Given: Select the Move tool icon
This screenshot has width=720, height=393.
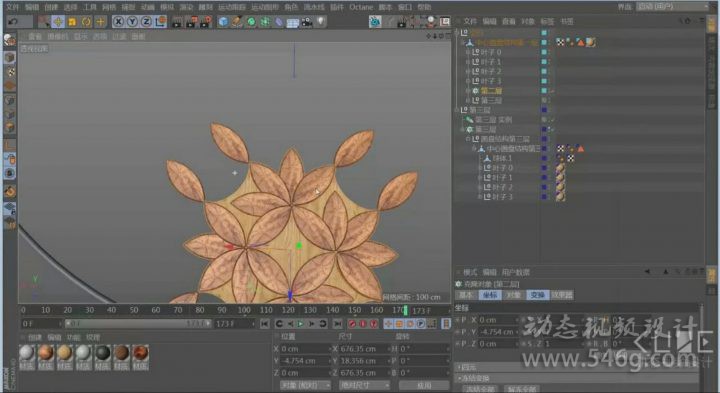Looking at the screenshot, I should point(58,22).
